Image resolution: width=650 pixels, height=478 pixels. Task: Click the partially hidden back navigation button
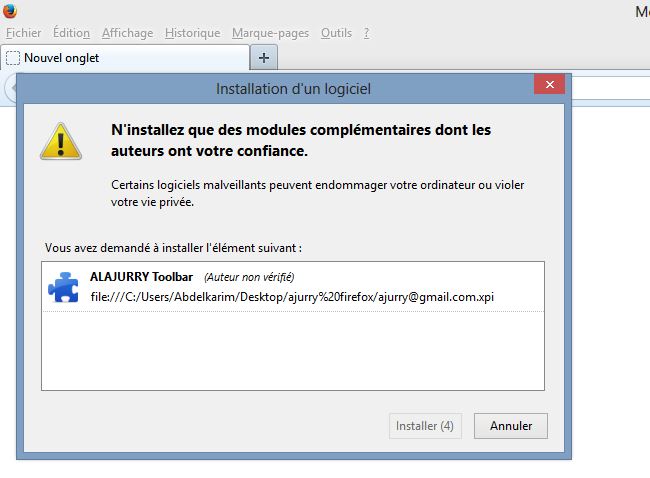pyautogui.click(x=11, y=88)
